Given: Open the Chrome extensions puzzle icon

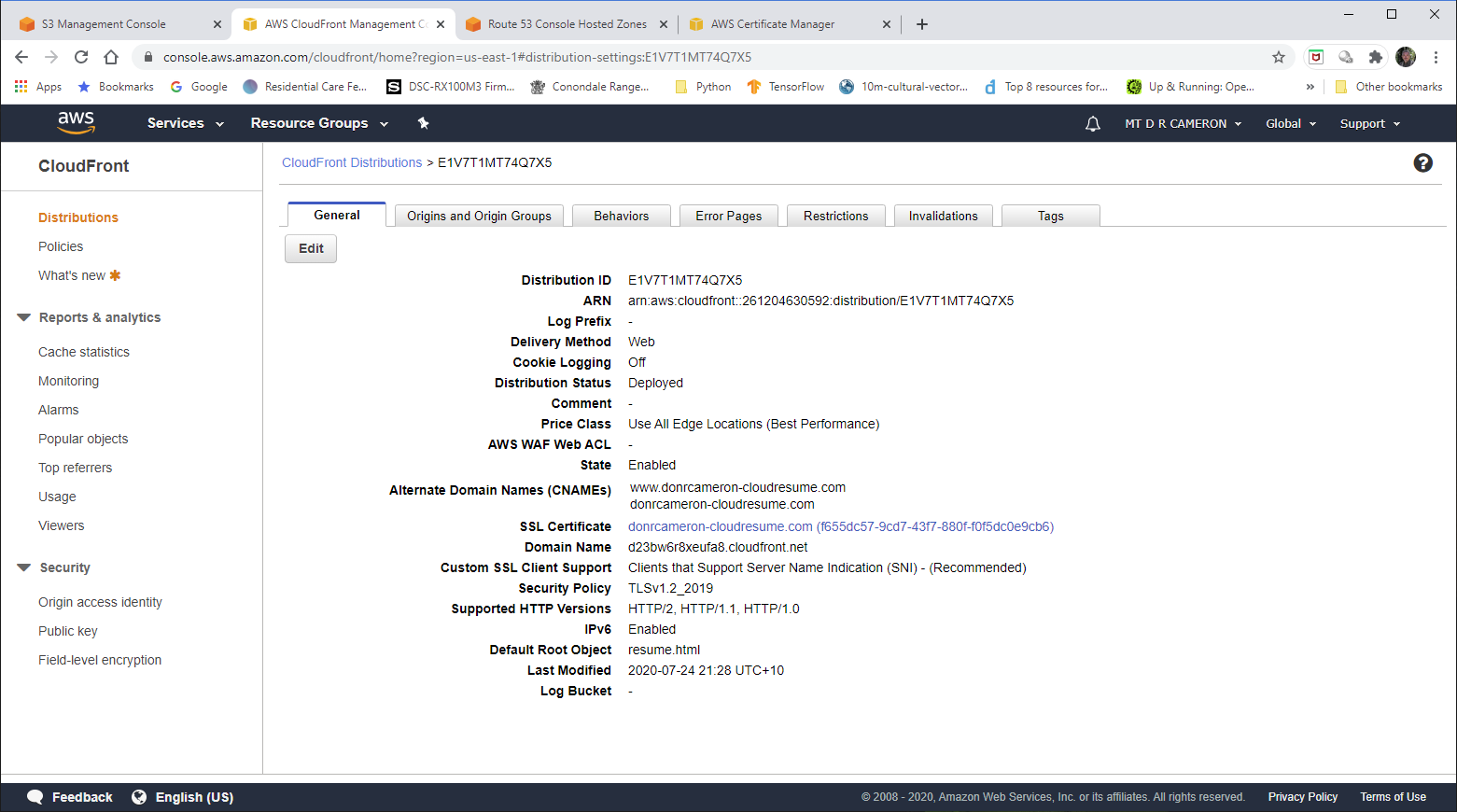Looking at the screenshot, I should [x=1375, y=57].
